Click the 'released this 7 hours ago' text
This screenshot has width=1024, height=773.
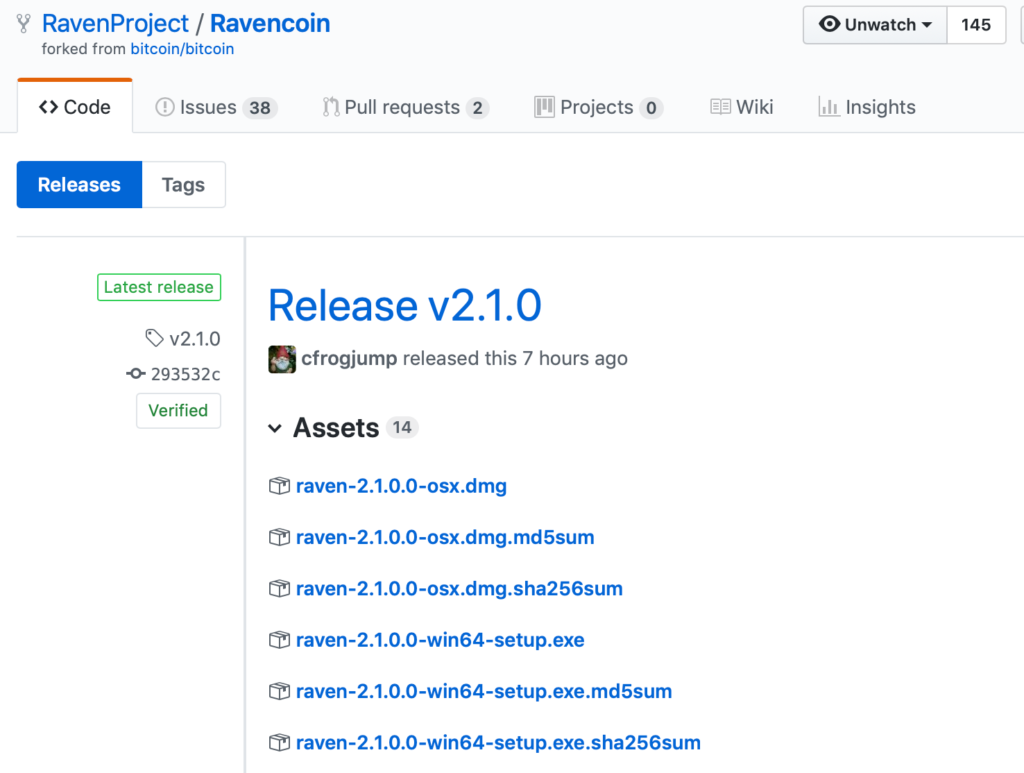pos(515,358)
